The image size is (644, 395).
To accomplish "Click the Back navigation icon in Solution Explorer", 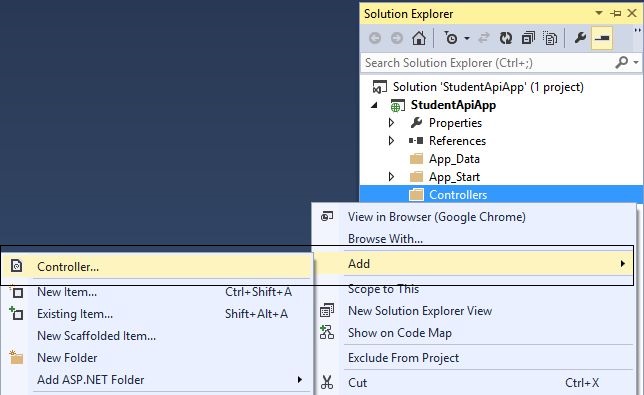I will pyautogui.click(x=375, y=38).
